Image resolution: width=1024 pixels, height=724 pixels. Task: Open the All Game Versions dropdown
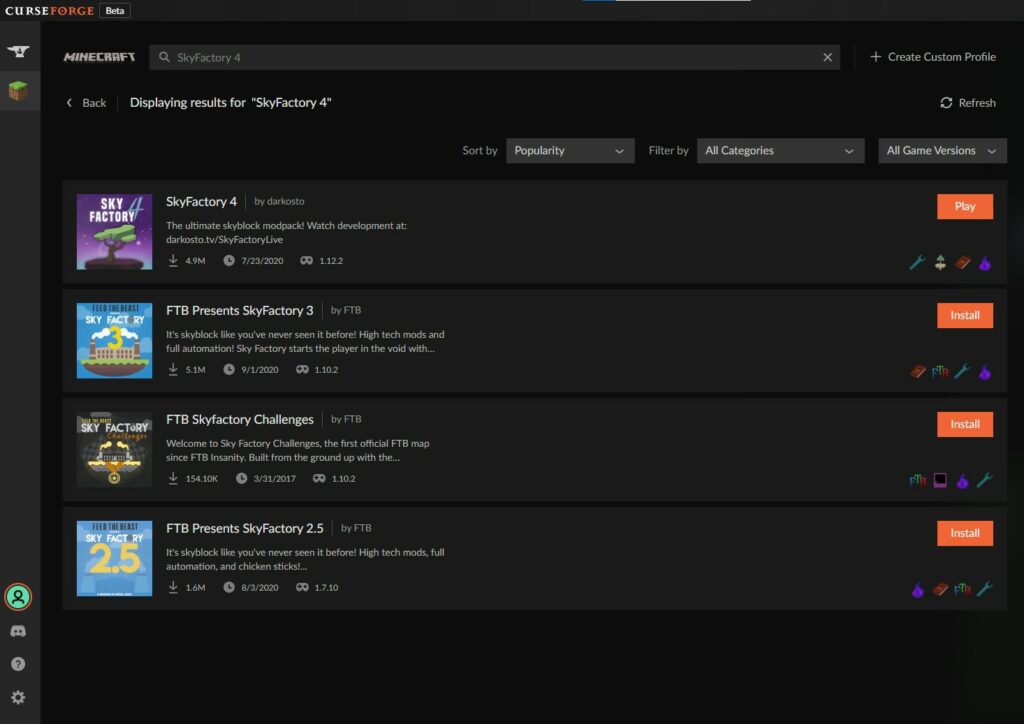point(942,151)
